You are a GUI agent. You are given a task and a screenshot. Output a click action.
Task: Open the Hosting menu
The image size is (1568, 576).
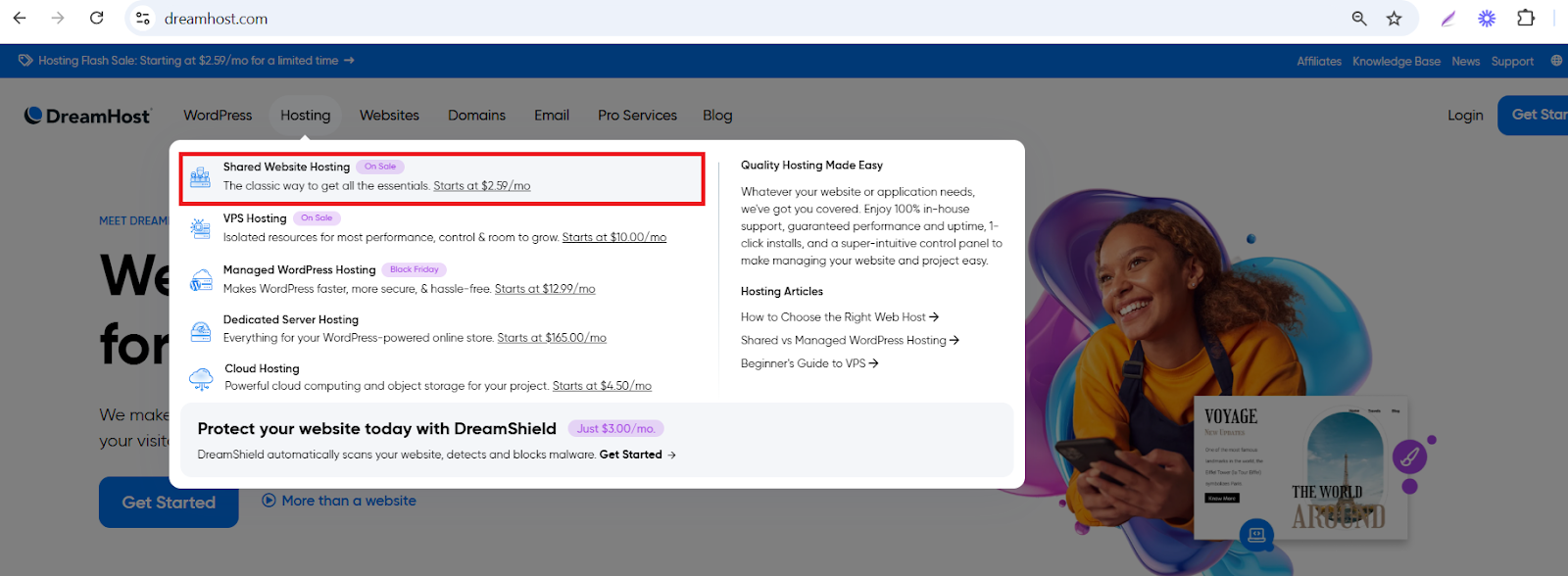(306, 116)
